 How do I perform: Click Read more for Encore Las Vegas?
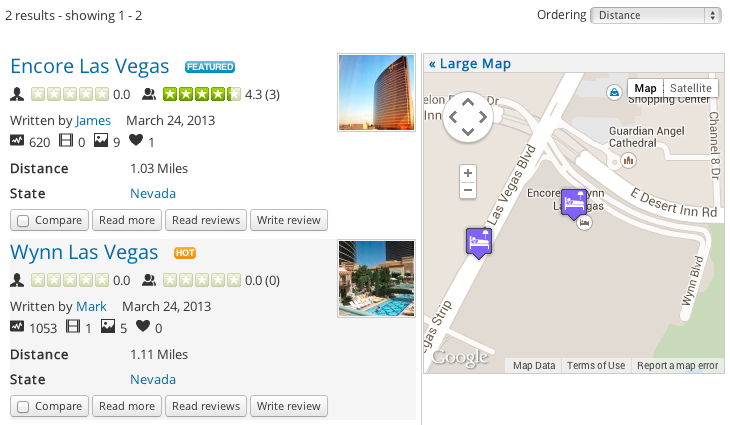[x=127, y=220]
